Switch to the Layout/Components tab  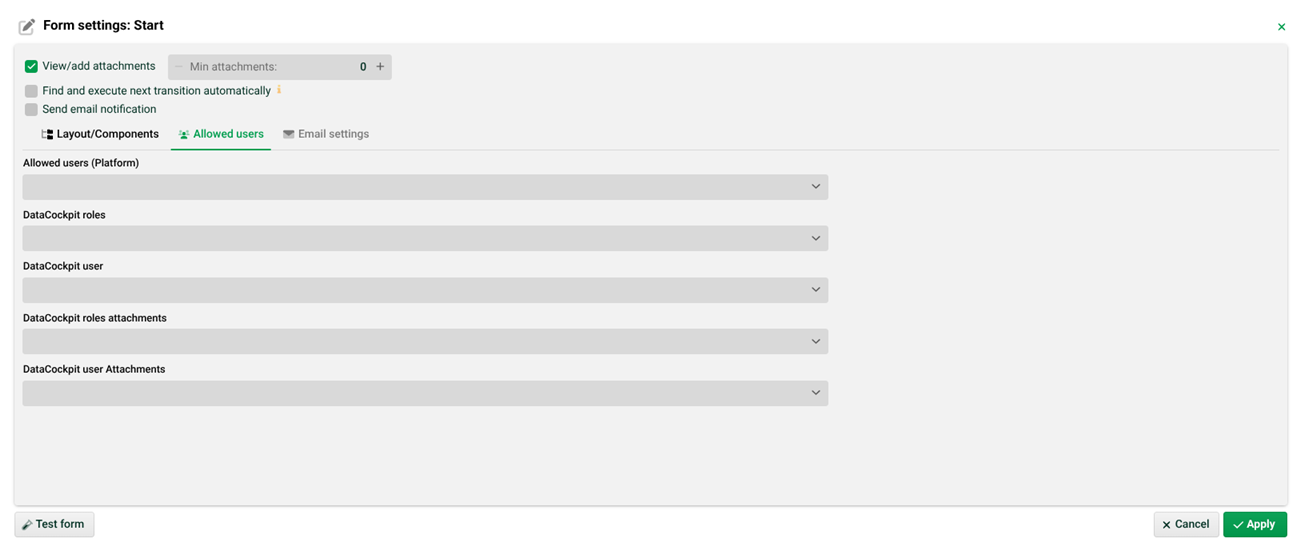(x=100, y=134)
